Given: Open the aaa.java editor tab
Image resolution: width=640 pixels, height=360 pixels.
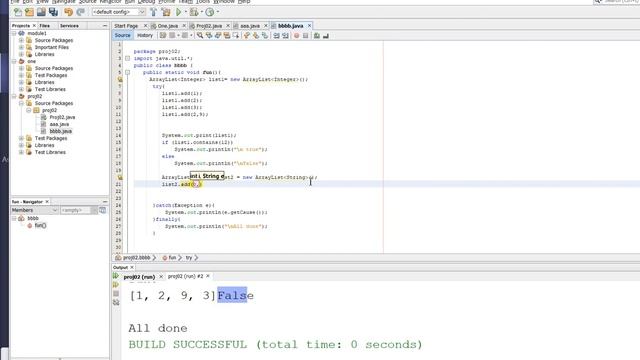Looking at the screenshot, I should point(250,26).
